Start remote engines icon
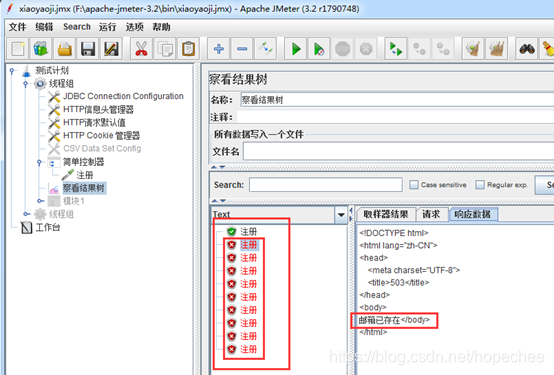 [396, 49]
